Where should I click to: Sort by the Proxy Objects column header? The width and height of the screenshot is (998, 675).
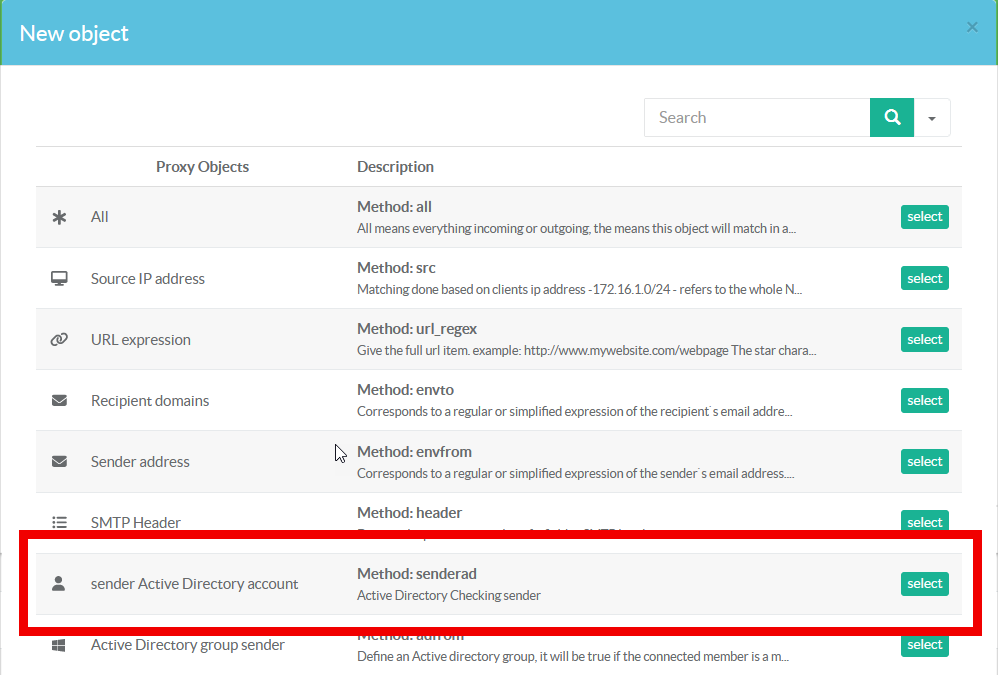click(202, 166)
